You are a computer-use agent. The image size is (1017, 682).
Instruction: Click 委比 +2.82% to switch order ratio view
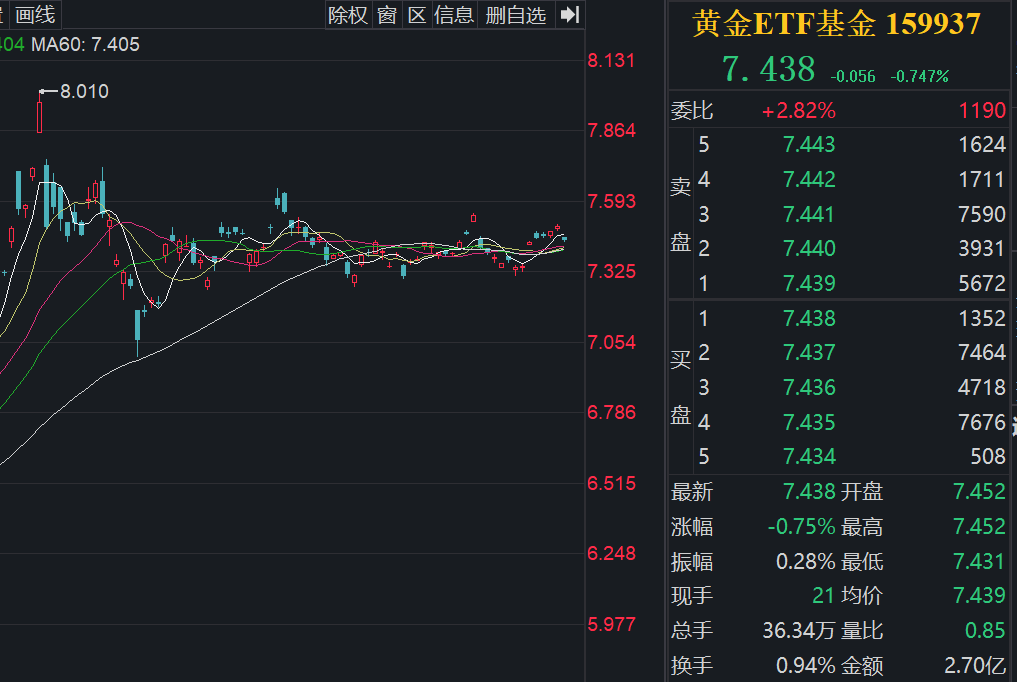point(802,110)
